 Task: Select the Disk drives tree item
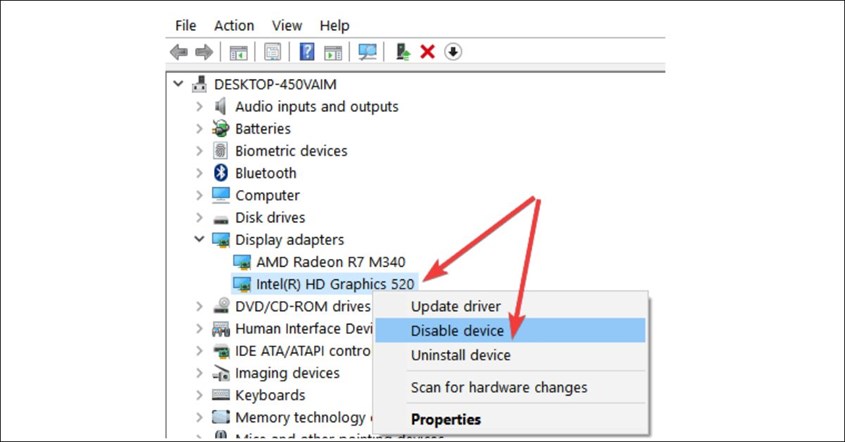point(270,217)
